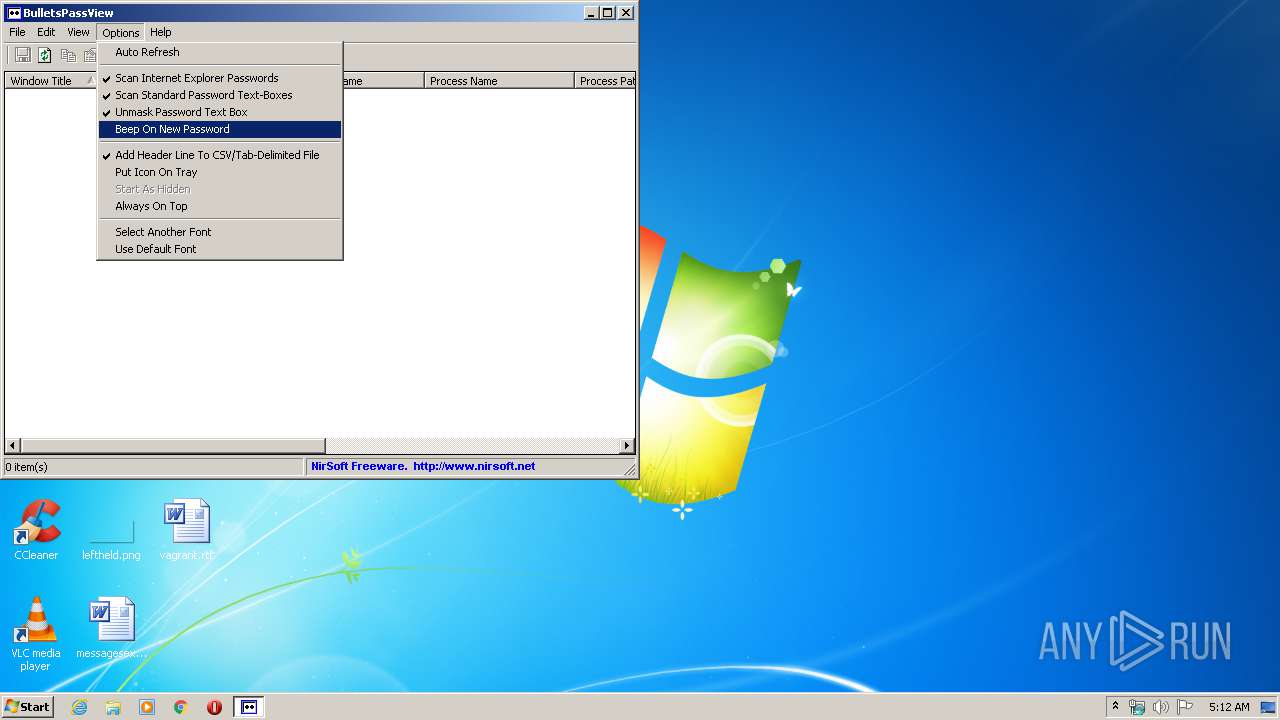1280x720 pixels.
Task: Toggle Add Header Line To CSV/Tab-Delimited File
Action: (x=220, y=155)
